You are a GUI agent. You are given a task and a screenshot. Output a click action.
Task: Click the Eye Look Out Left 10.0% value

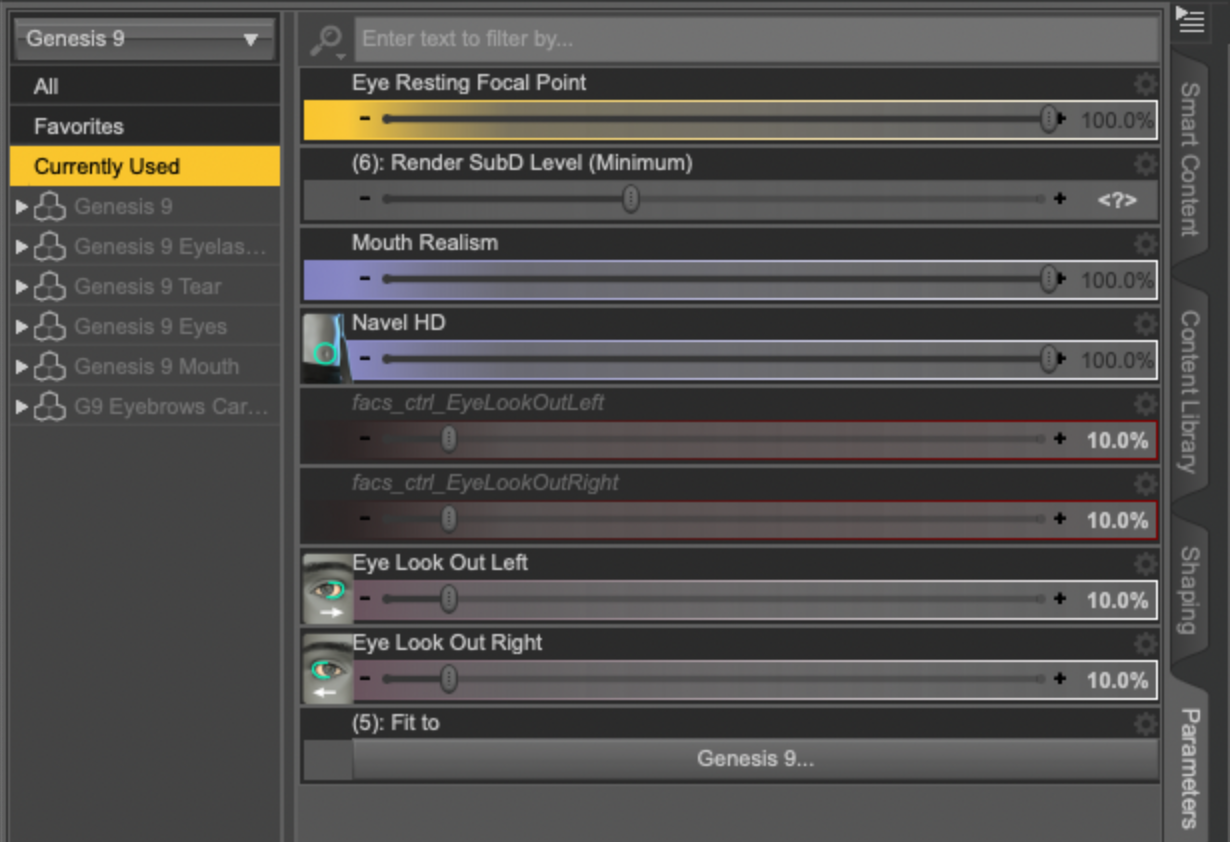point(1117,600)
